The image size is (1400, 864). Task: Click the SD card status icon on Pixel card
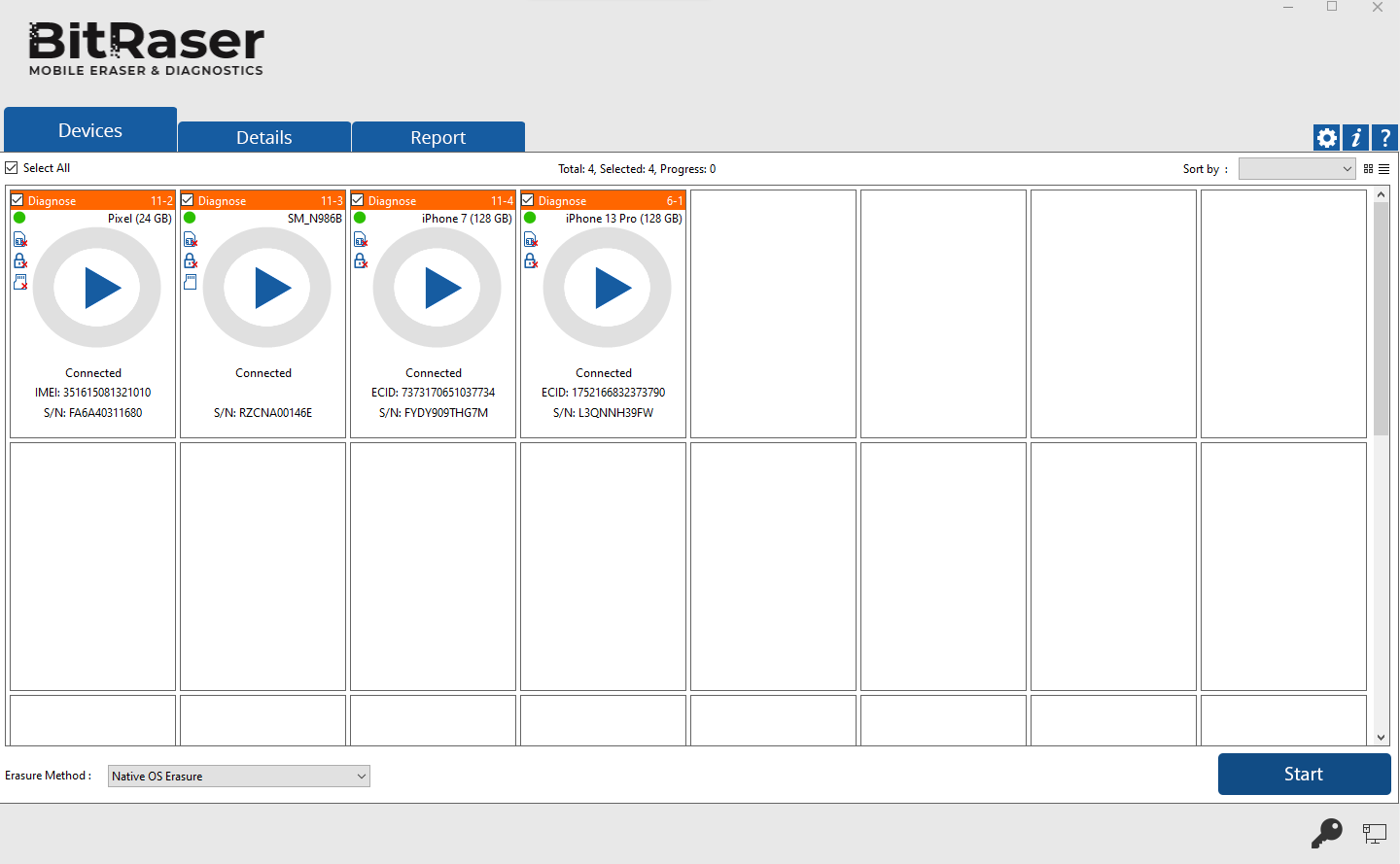coord(20,282)
